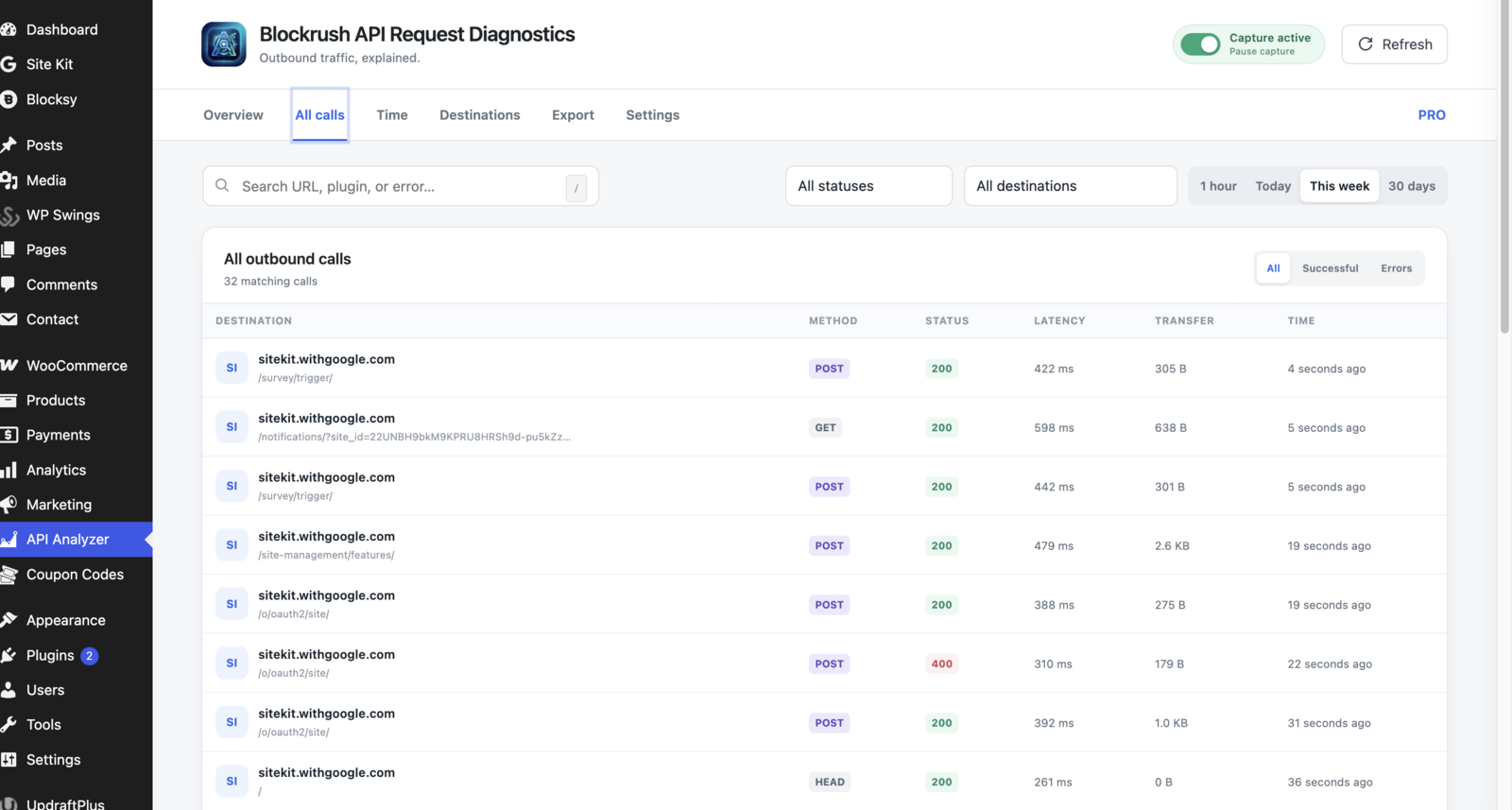Screen dimensions: 1512x810
Task: Click the HEAD method badge
Action: tap(830, 782)
